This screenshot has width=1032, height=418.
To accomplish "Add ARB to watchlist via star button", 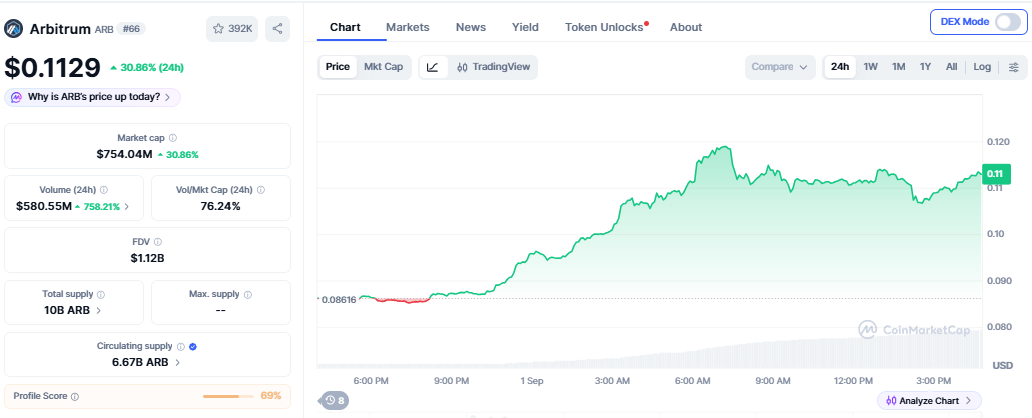I will tap(232, 29).
